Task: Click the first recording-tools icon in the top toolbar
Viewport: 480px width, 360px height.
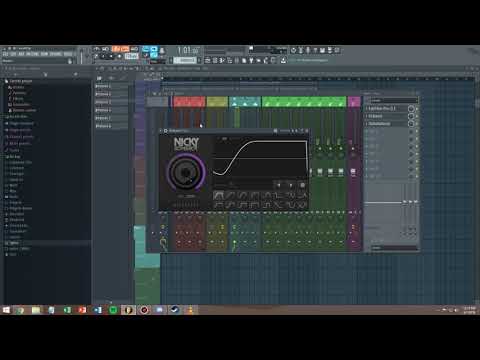Action: click(293, 50)
